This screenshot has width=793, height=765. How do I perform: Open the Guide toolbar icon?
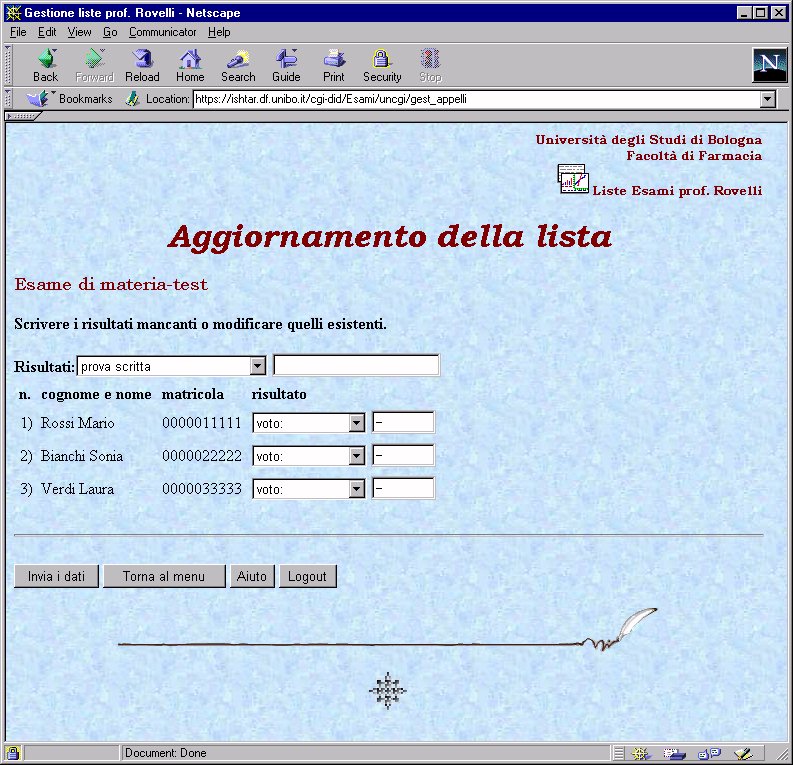286,66
